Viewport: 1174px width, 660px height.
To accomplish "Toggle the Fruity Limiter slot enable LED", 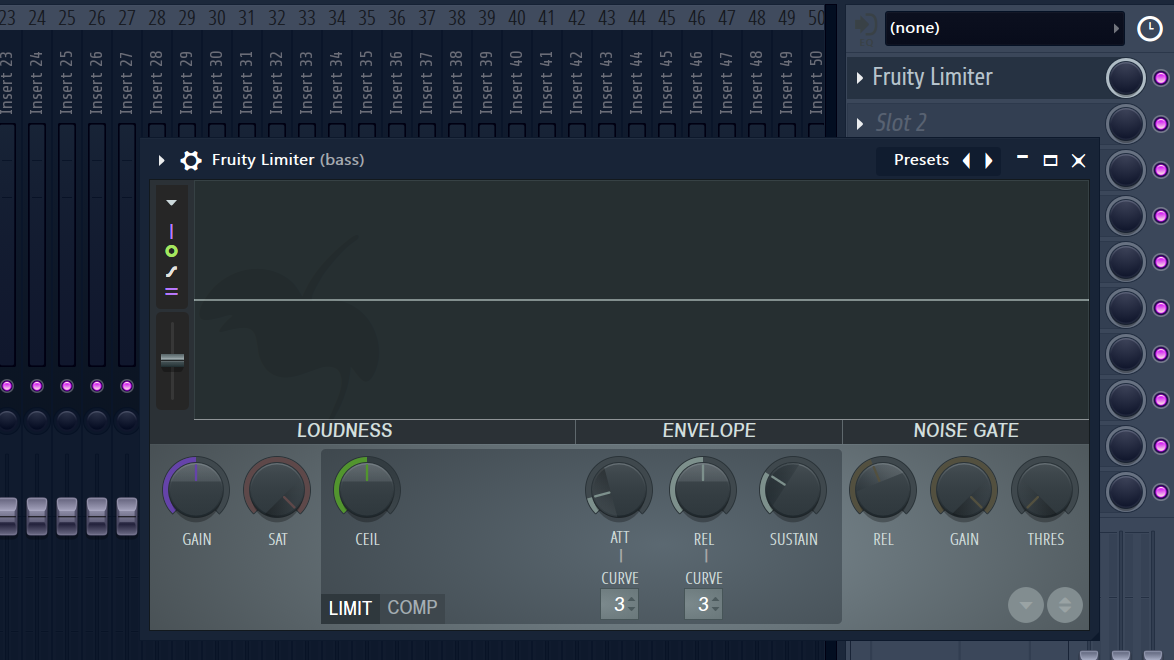I will pos(1161,78).
